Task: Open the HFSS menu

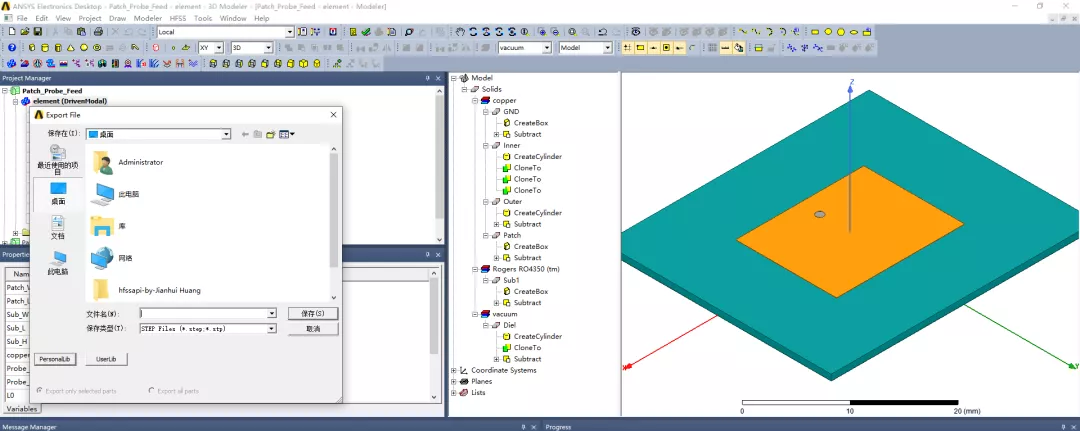Action: click(x=178, y=19)
